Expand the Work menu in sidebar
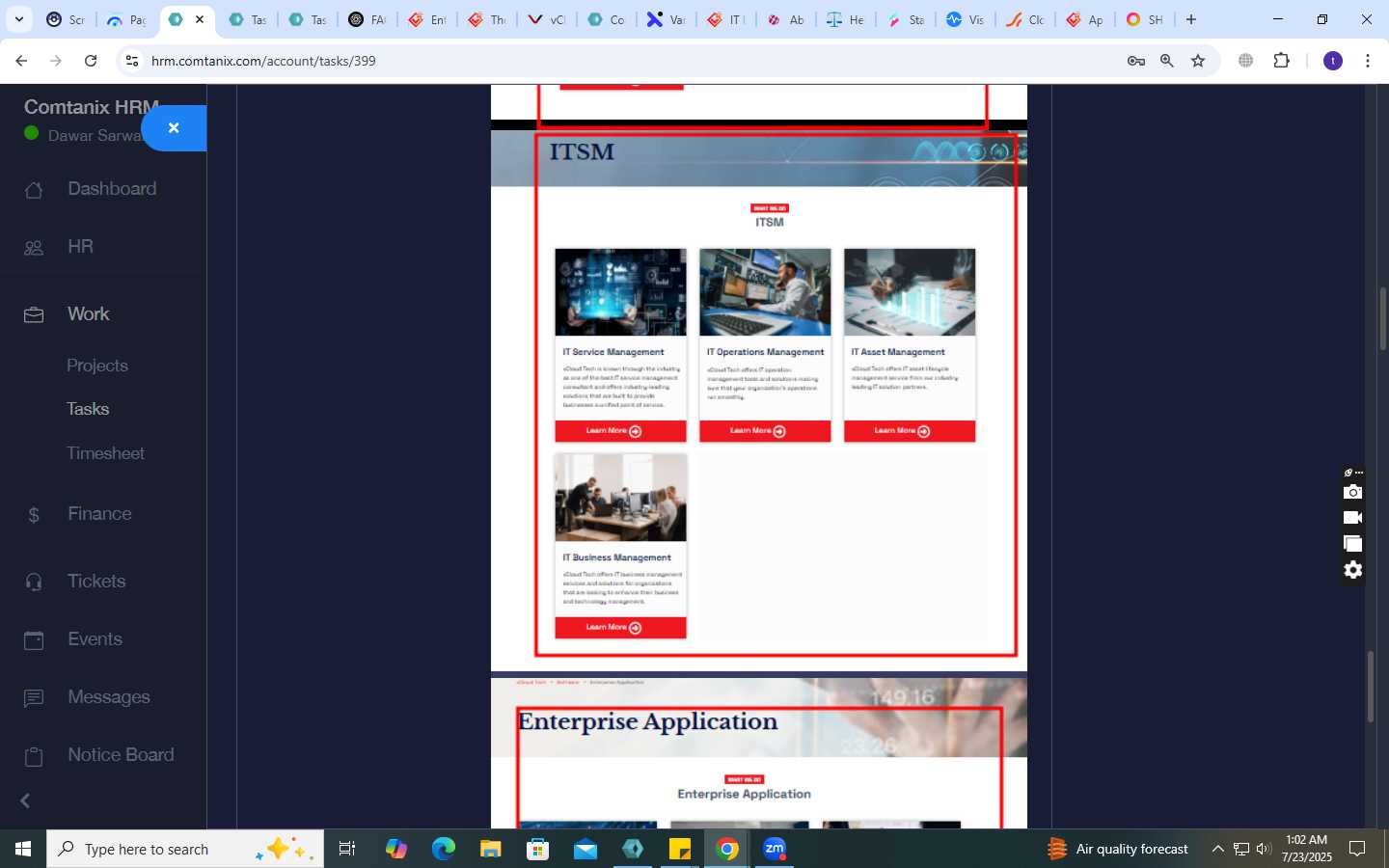Image resolution: width=1389 pixels, height=868 pixels. tap(88, 314)
